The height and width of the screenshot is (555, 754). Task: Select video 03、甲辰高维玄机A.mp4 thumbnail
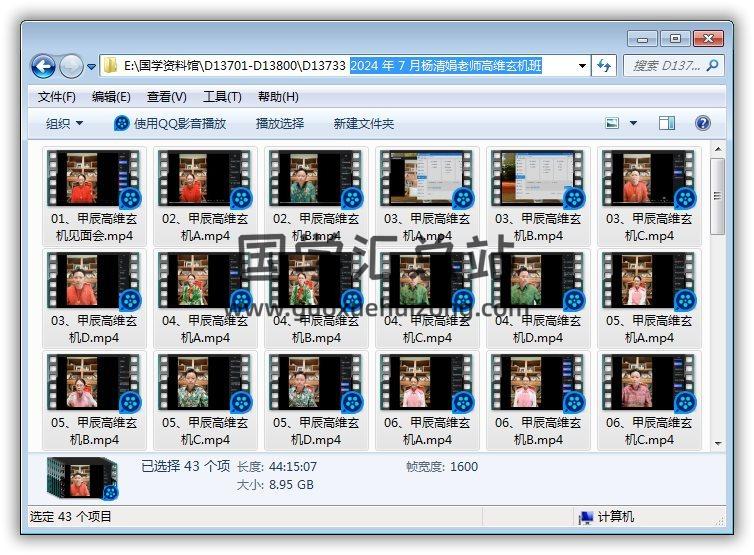click(x=427, y=178)
